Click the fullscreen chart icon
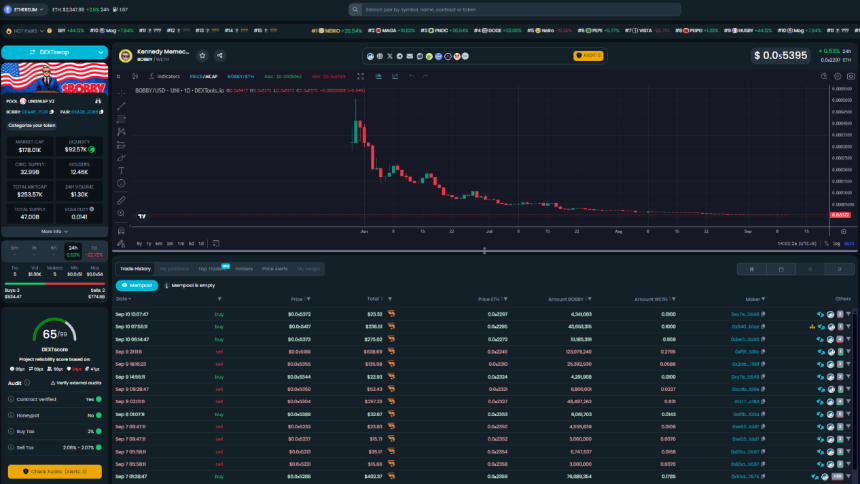This screenshot has width=860, height=484. click(x=360, y=76)
